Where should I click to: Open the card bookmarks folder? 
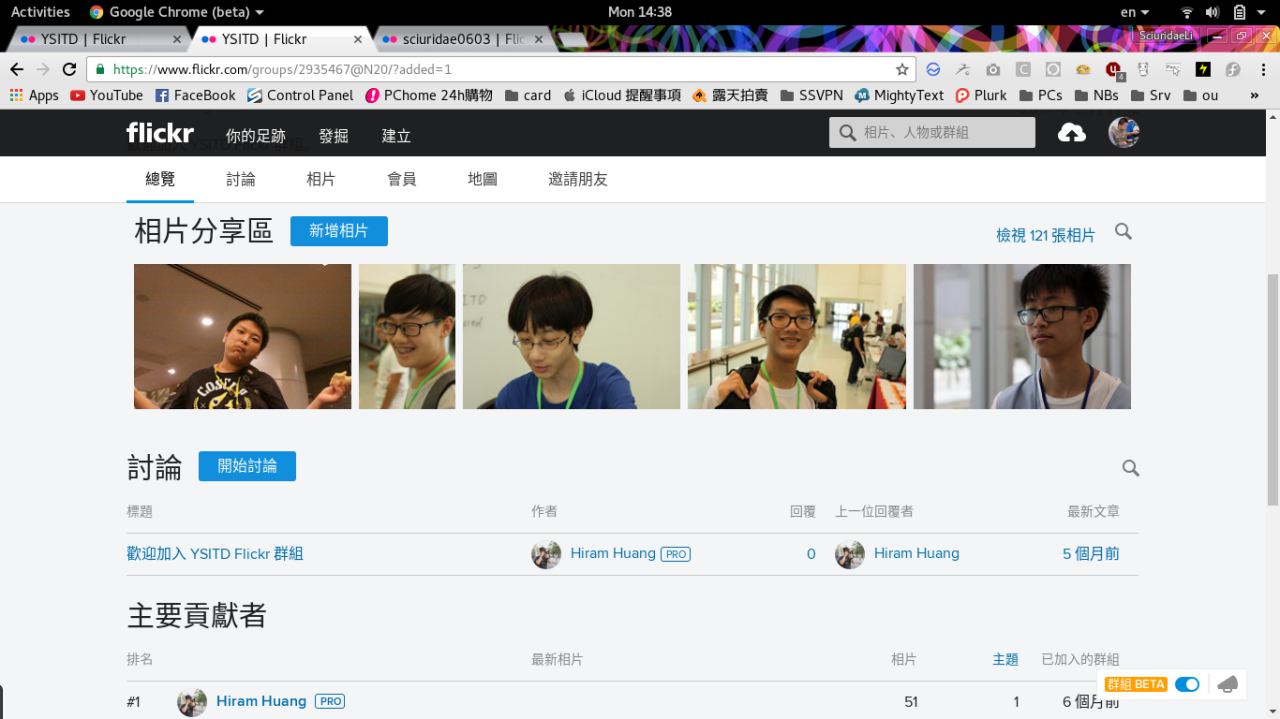(x=527, y=95)
